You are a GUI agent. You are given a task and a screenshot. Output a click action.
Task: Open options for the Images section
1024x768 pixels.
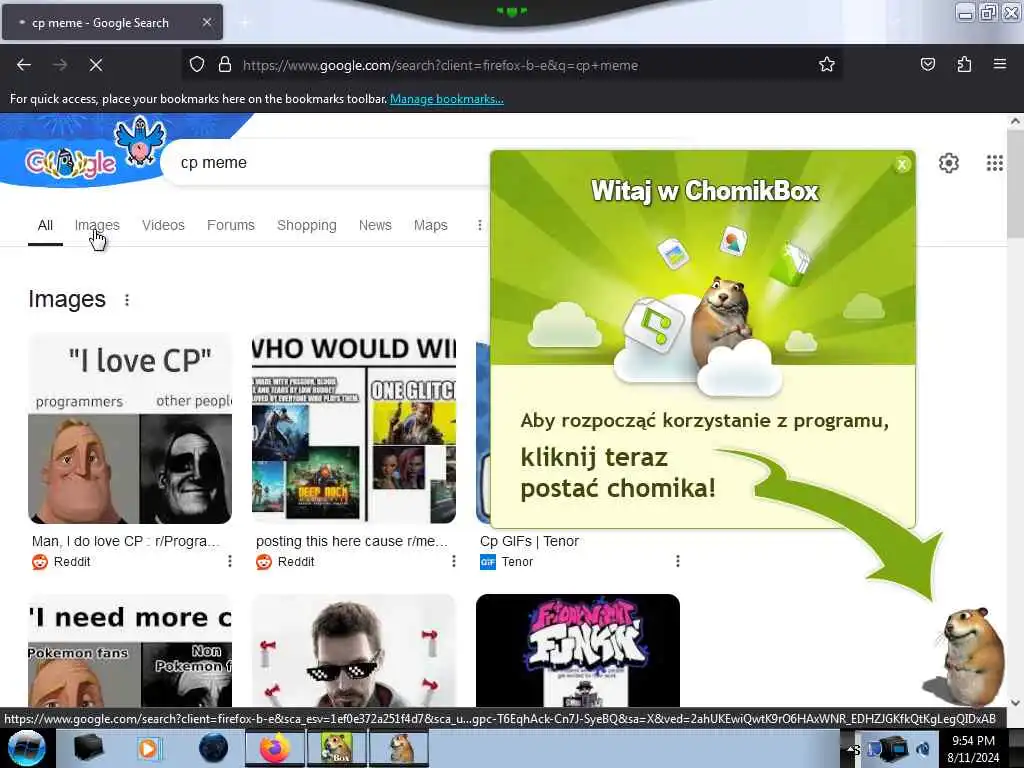pos(127,300)
